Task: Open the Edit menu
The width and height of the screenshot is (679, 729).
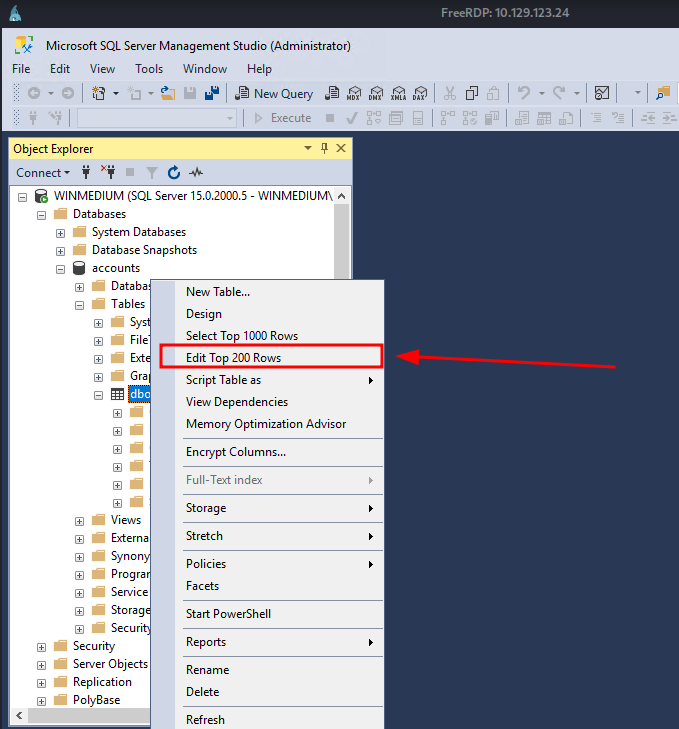Action: click(60, 69)
